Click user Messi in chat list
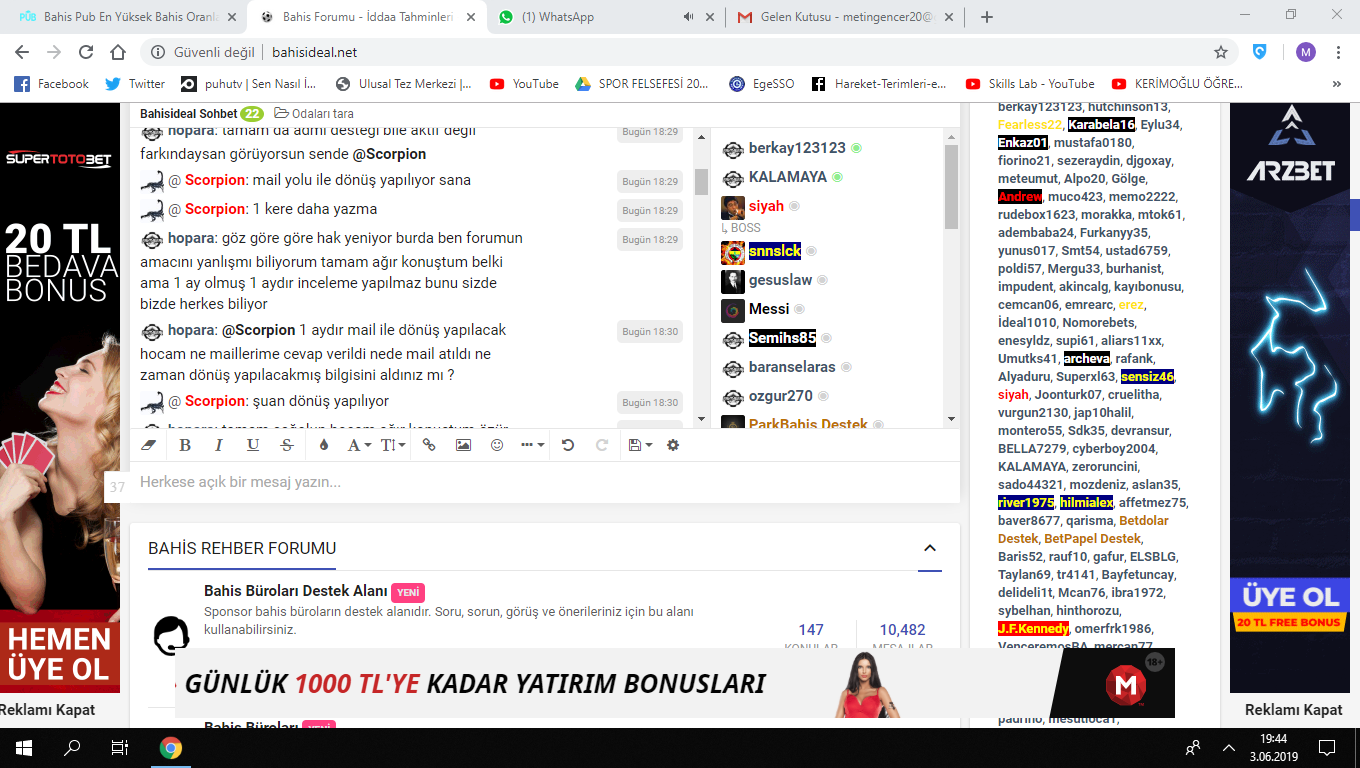This screenshot has width=1360, height=768. click(x=770, y=309)
